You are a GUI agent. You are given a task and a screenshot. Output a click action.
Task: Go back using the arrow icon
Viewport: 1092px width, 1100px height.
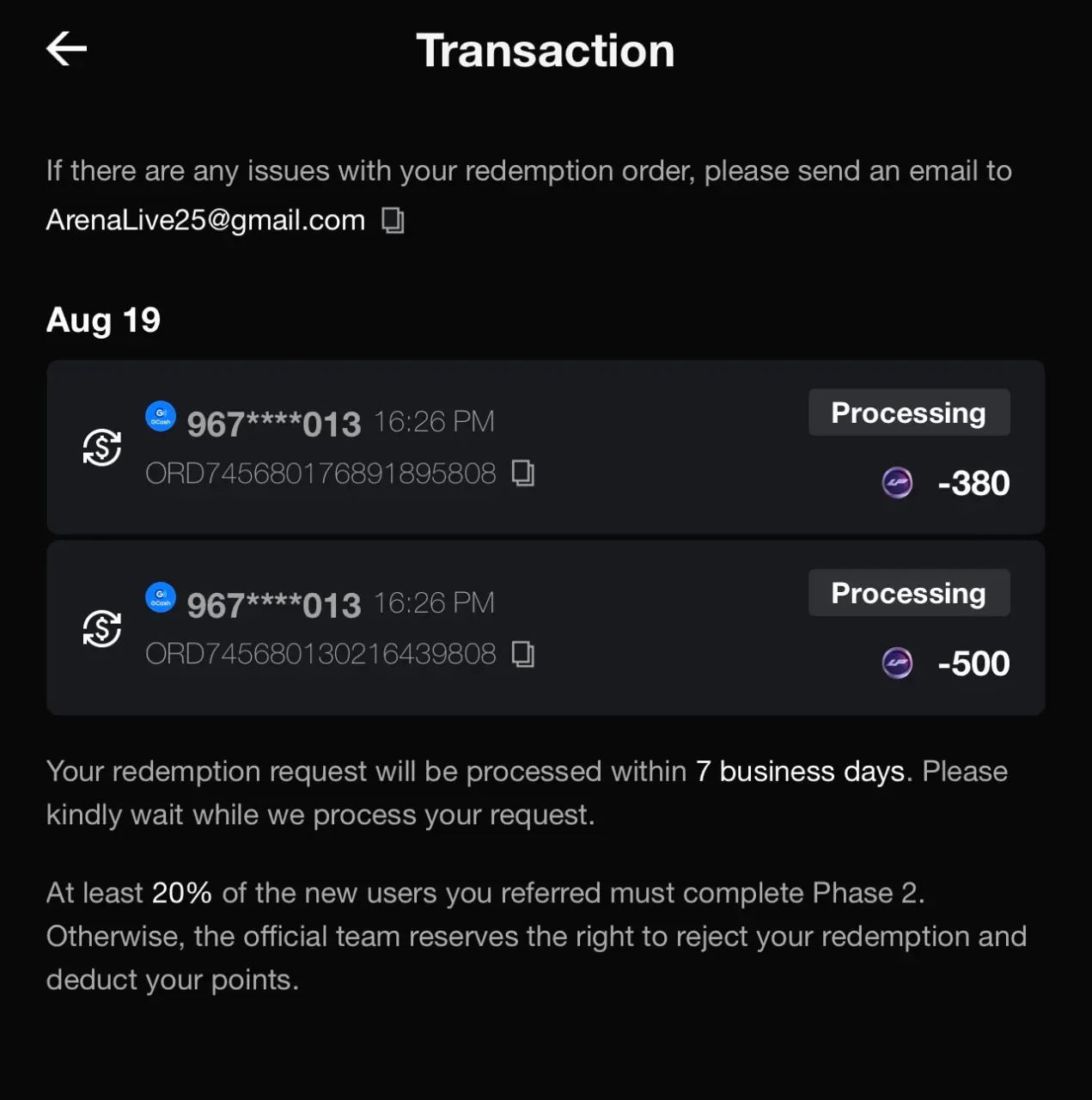(x=66, y=49)
